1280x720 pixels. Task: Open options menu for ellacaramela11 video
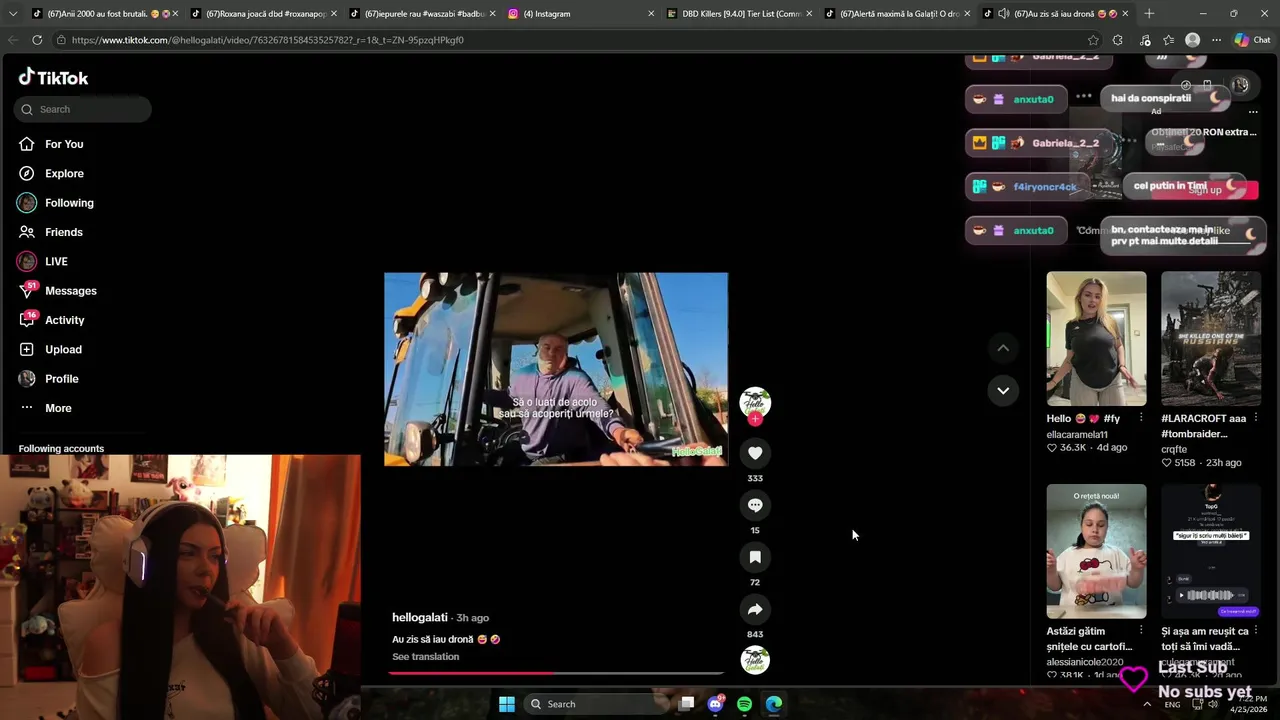1141,418
